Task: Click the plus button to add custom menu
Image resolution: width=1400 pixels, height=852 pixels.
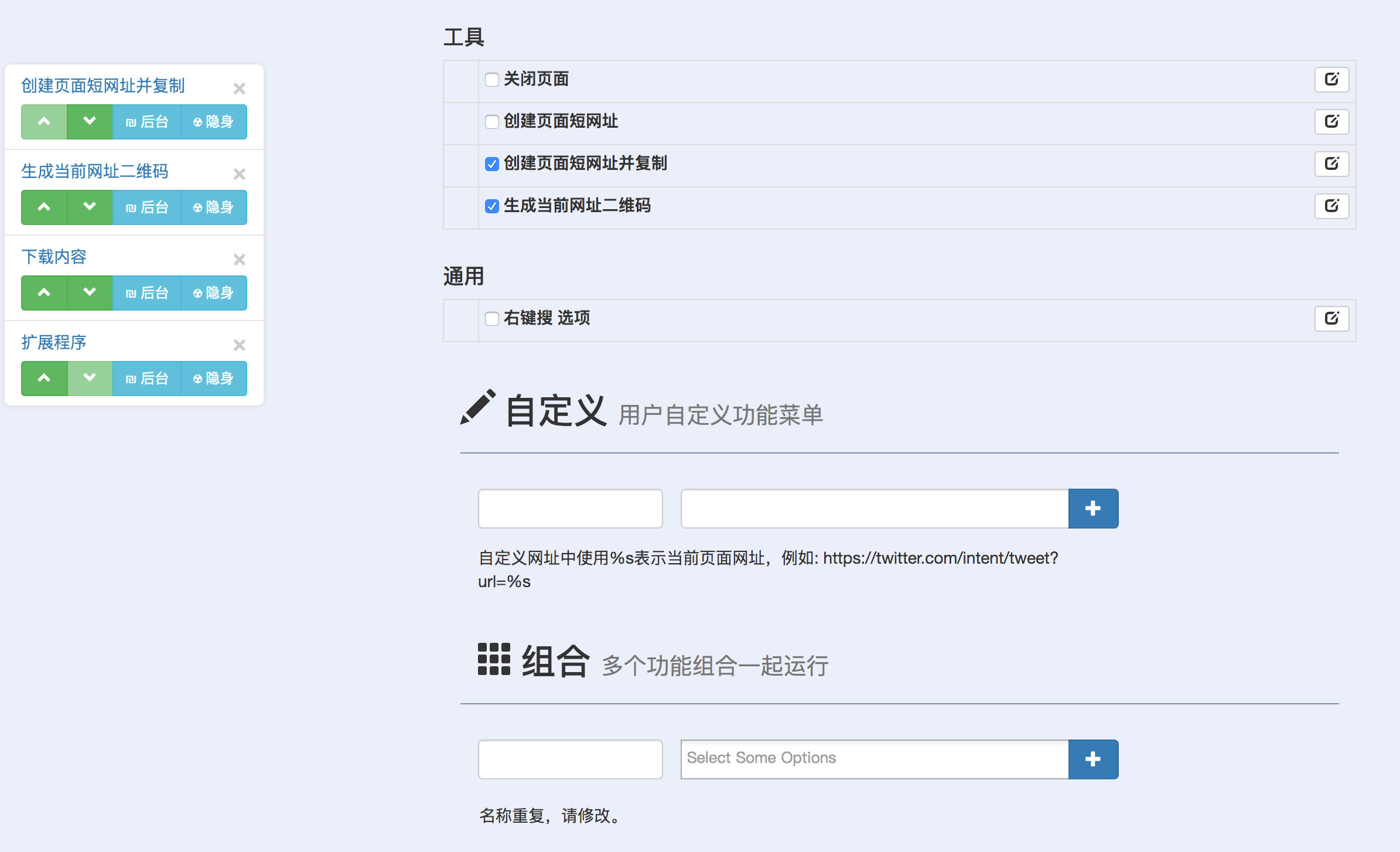Action: pyautogui.click(x=1092, y=508)
